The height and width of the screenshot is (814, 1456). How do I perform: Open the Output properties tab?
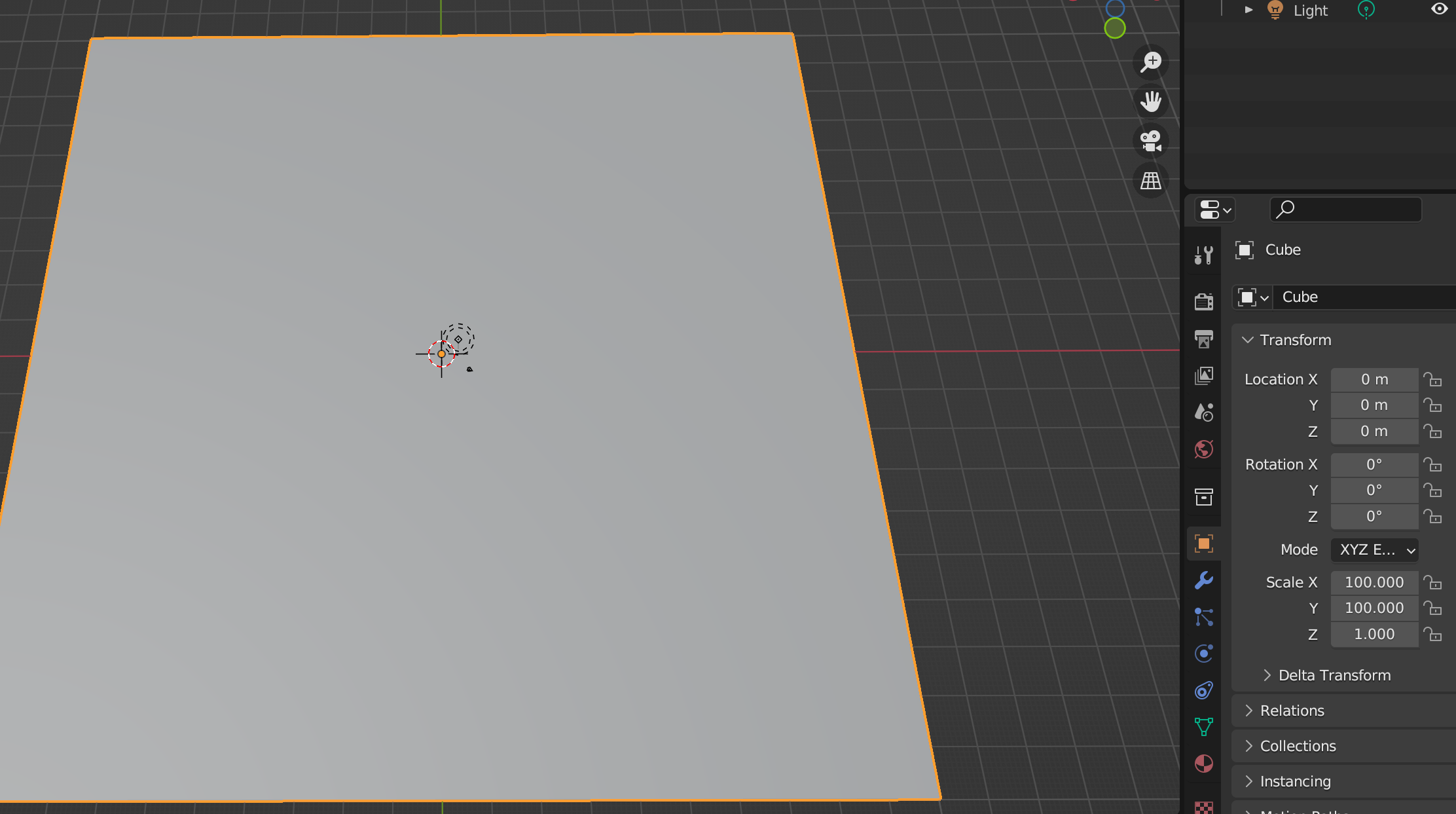1203,339
